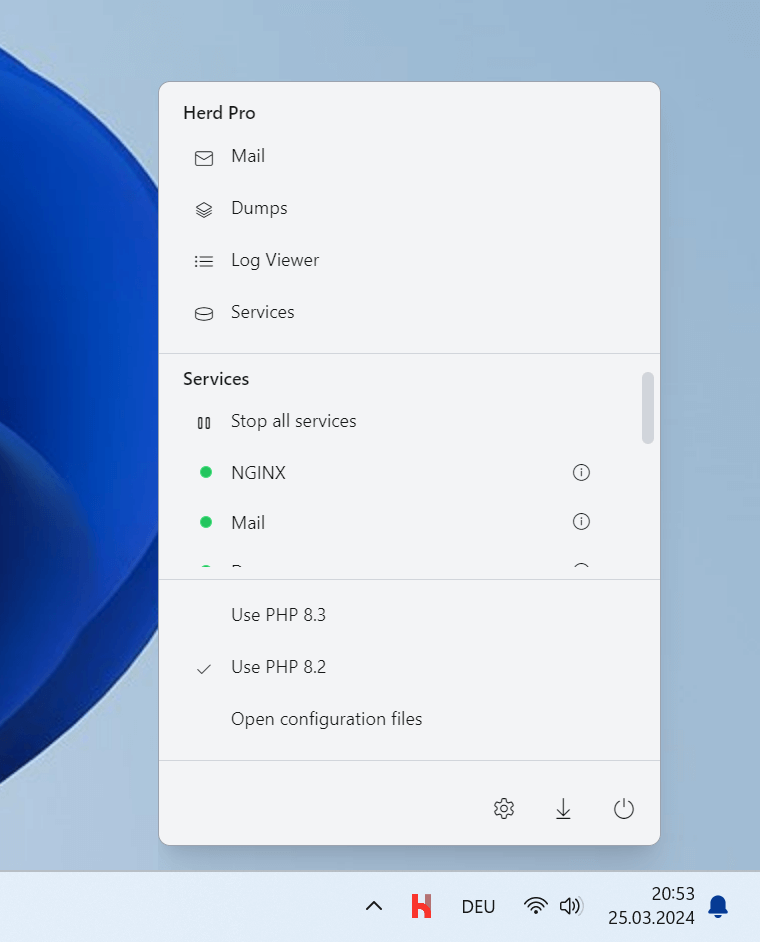Image resolution: width=760 pixels, height=942 pixels.
Task: Open the Dumps window
Action: [258, 209]
